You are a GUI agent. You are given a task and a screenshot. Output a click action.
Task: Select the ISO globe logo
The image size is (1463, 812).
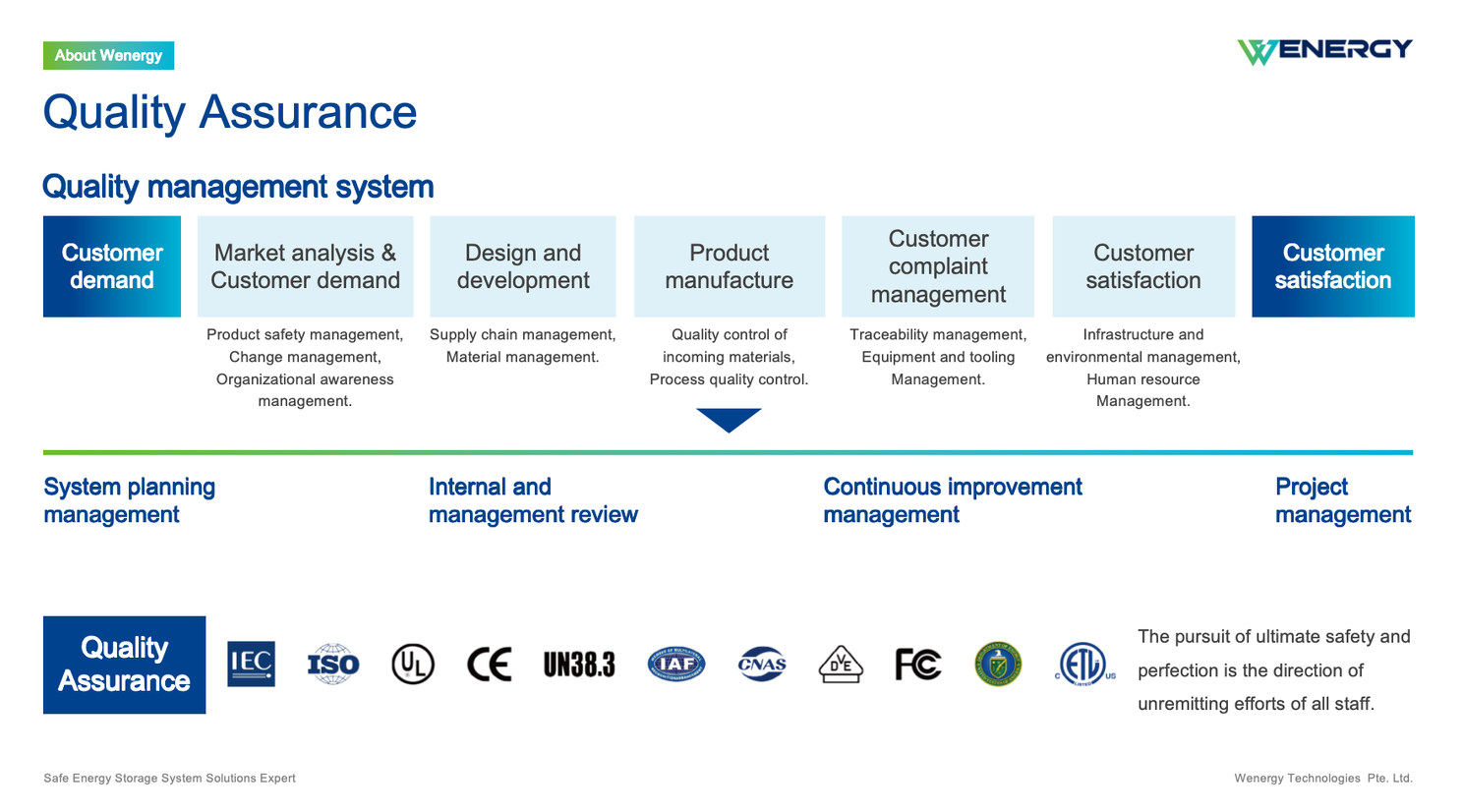(x=333, y=665)
